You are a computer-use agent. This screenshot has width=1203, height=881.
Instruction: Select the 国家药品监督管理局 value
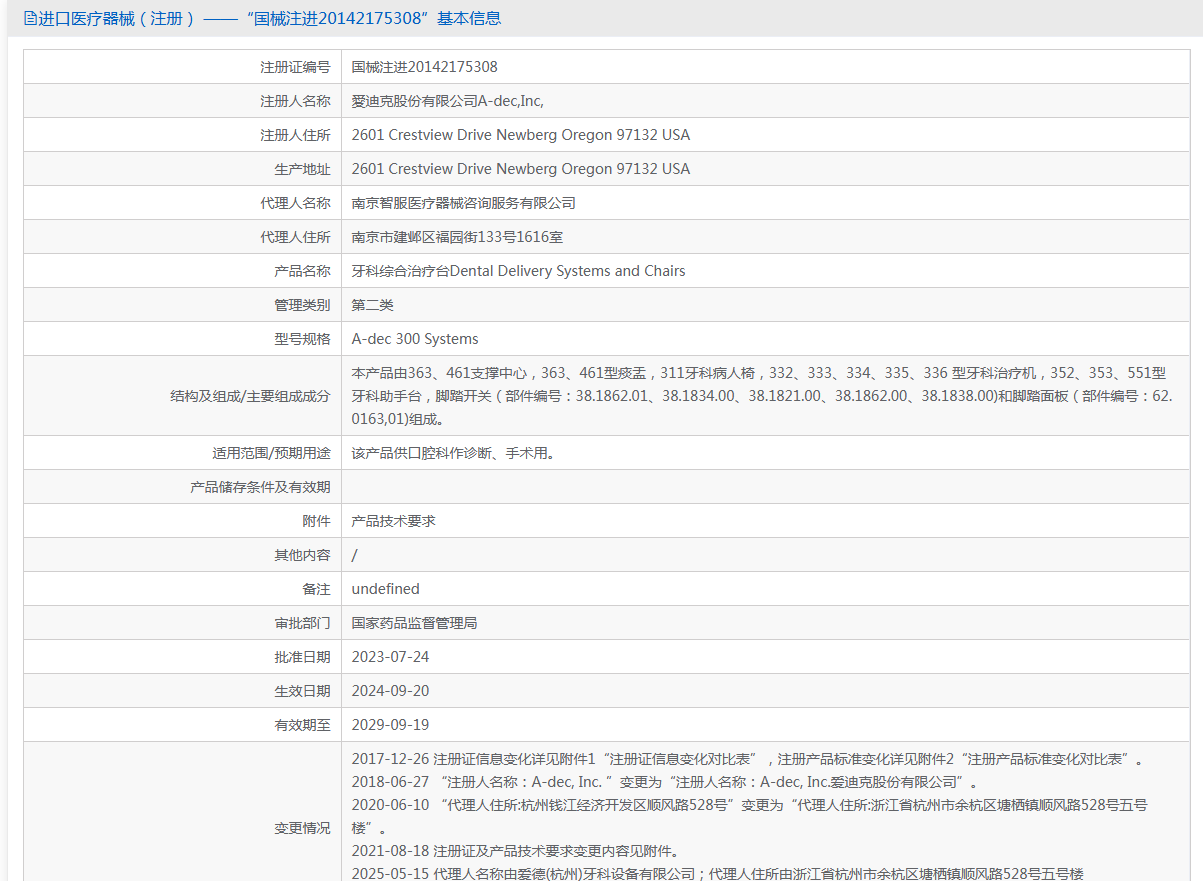[415, 623]
